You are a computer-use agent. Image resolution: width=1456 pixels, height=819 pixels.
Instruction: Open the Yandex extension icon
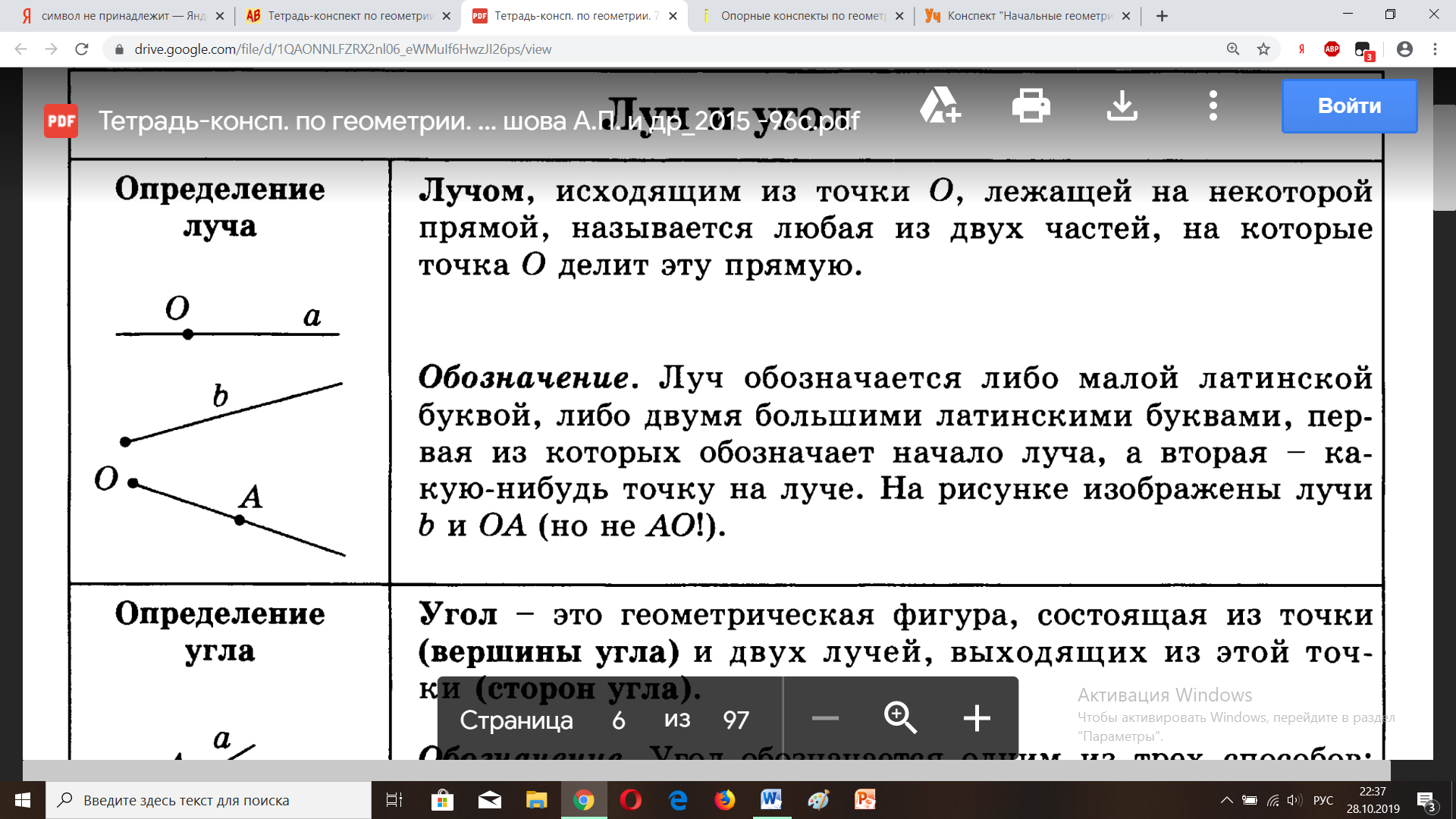click(1301, 49)
